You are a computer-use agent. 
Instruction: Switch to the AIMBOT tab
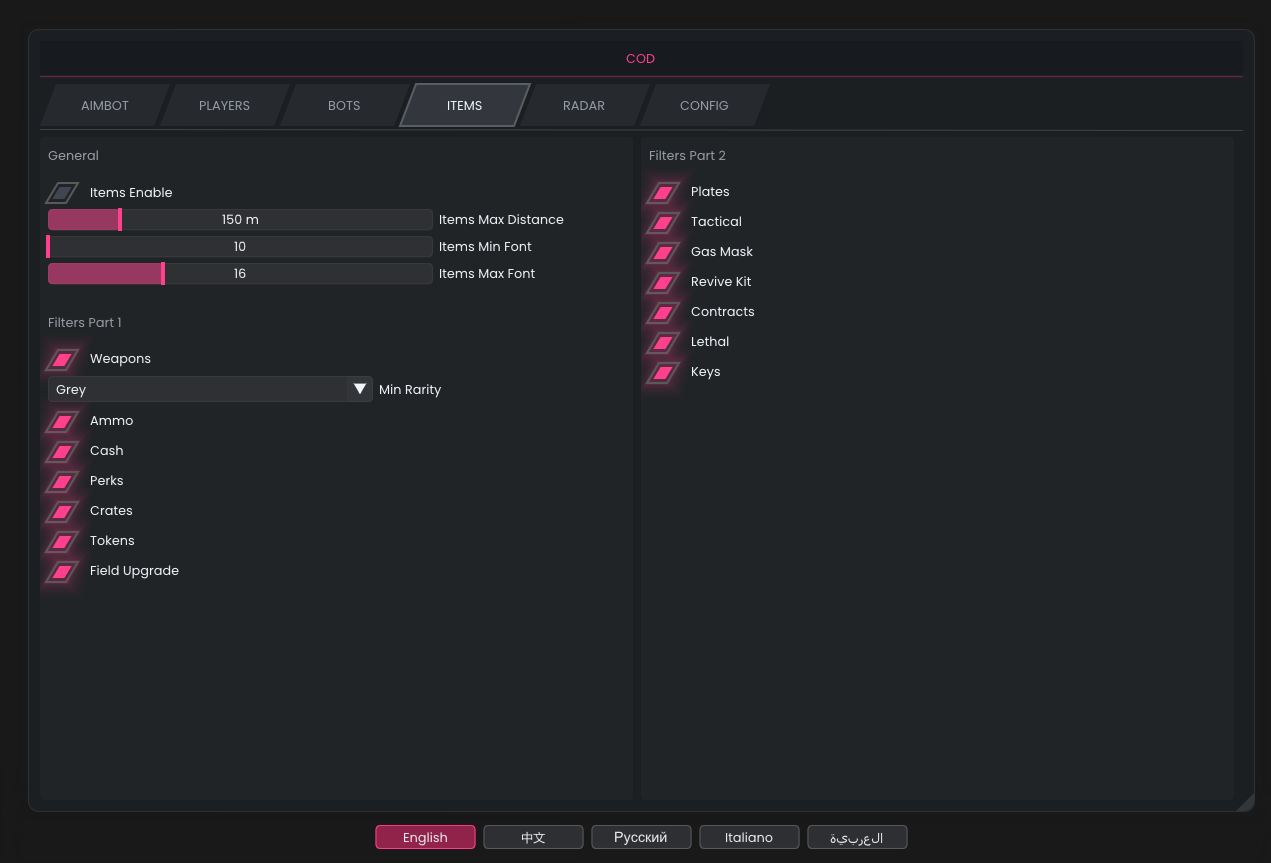(x=105, y=106)
